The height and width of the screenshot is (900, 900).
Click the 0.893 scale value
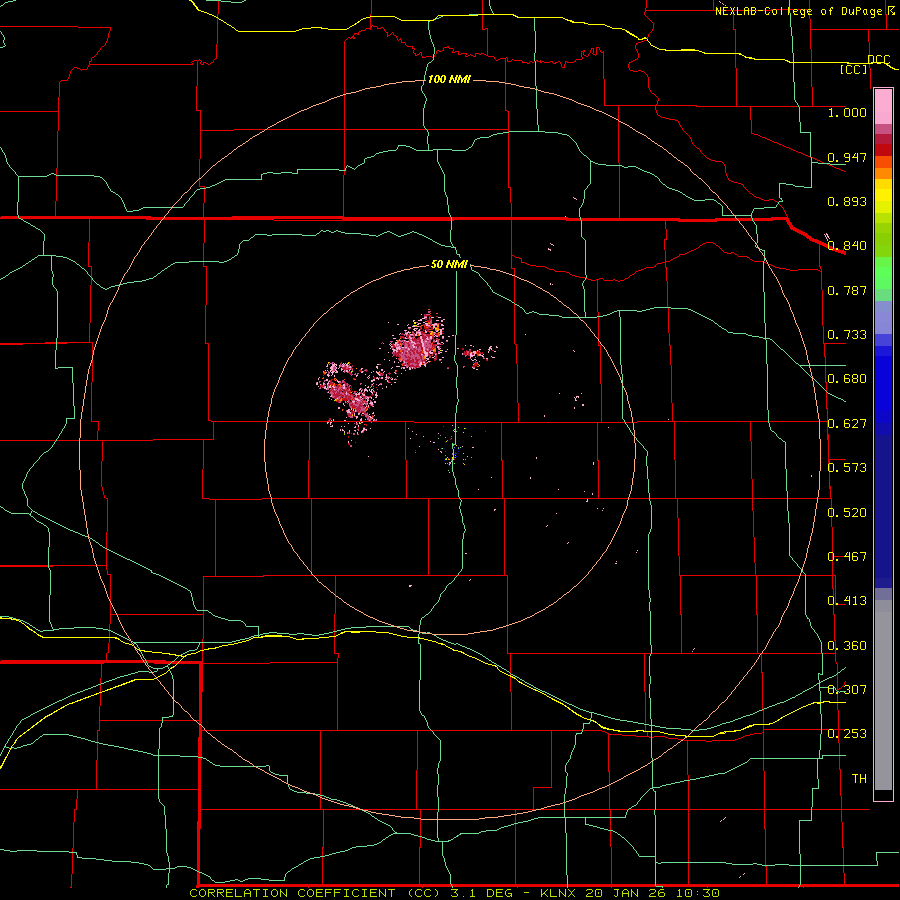(x=847, y=201)
